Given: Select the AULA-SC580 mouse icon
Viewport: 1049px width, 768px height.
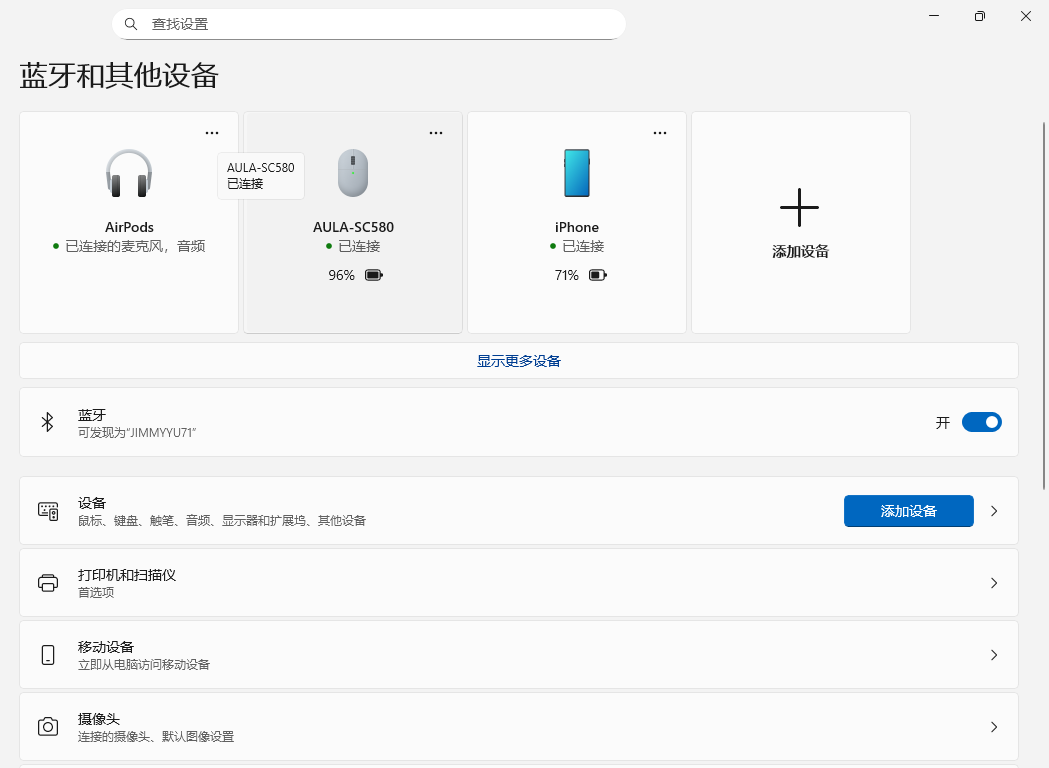Looking at the screenshot, I should coord(352,172).
